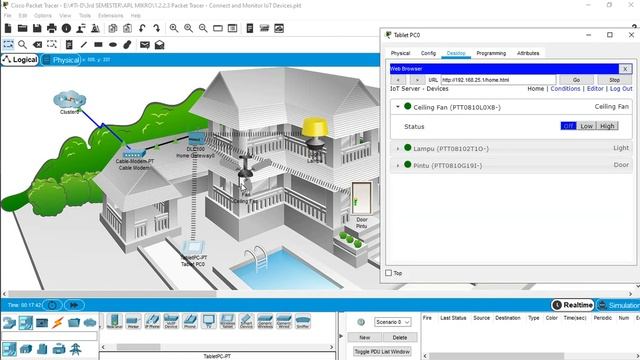Select the Inspect magnifier tool
This screenshot has width=640, height=360.
22,44
